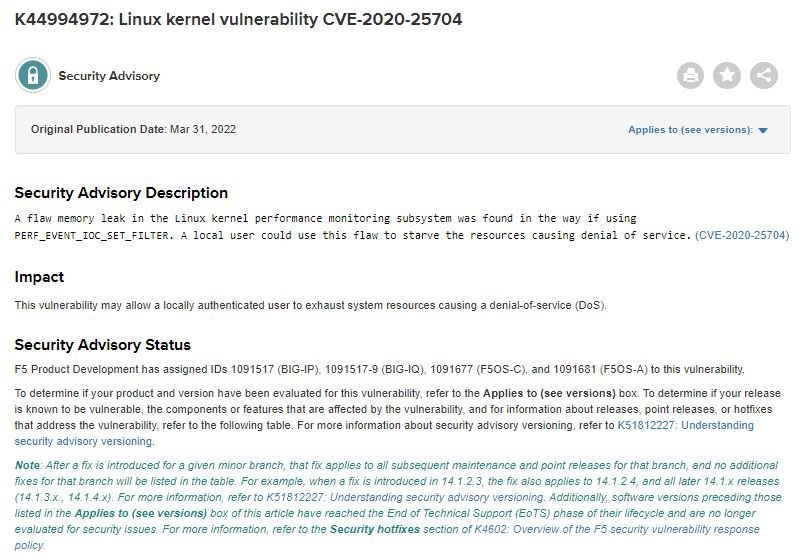
Task: Select the Security Advisory Description heading
Action: pos(121,193)
